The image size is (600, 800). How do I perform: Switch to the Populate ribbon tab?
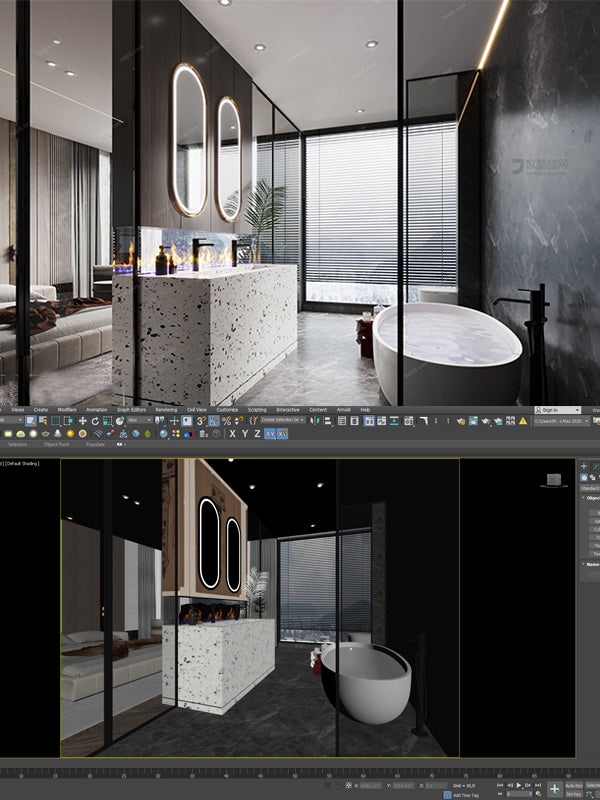95,444
